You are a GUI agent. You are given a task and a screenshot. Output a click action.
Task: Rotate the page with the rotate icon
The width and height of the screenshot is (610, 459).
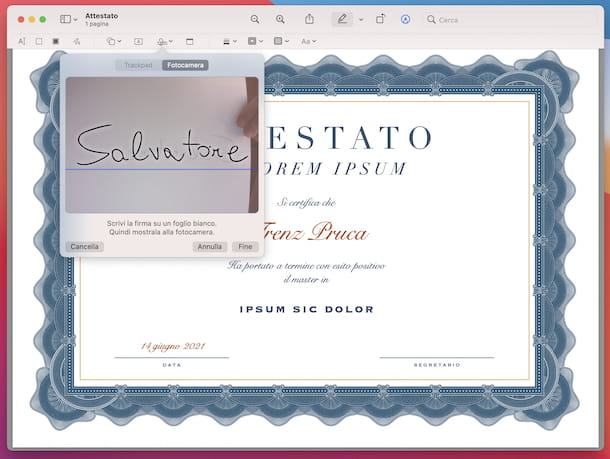pos(380,19)
